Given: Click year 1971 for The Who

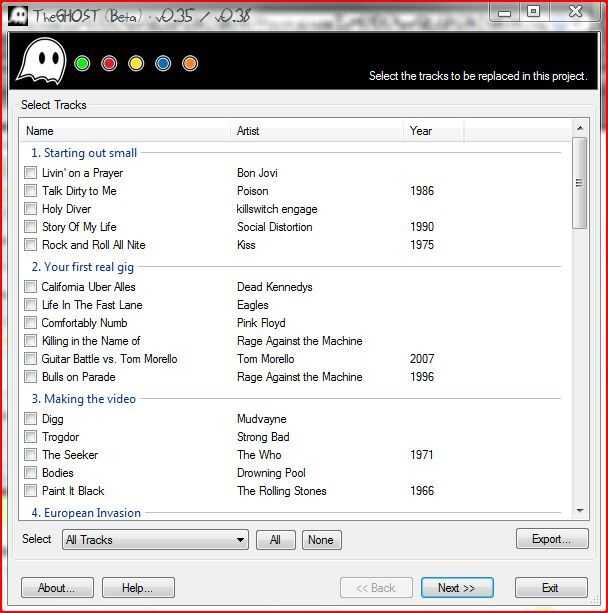Looking at the screenshot, I should tap(421, 455).
